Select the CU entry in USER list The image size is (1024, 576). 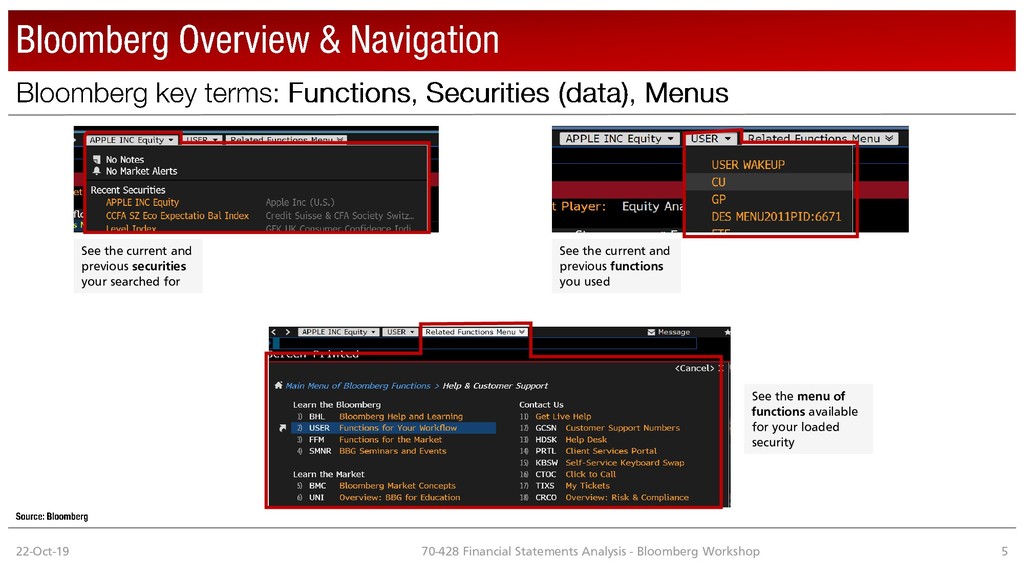pyautogui.click(x=718, y=182)
